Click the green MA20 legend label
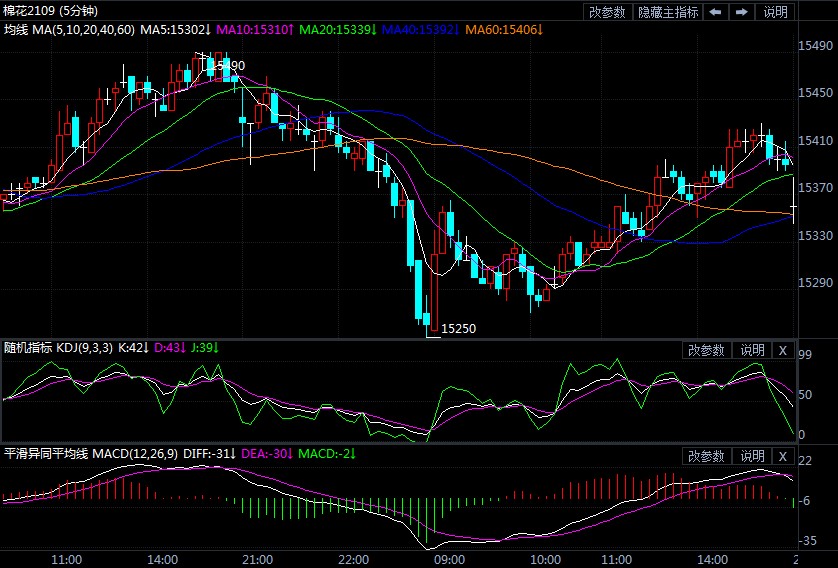The width and height of the screenshot is (838, 568). 337,31
